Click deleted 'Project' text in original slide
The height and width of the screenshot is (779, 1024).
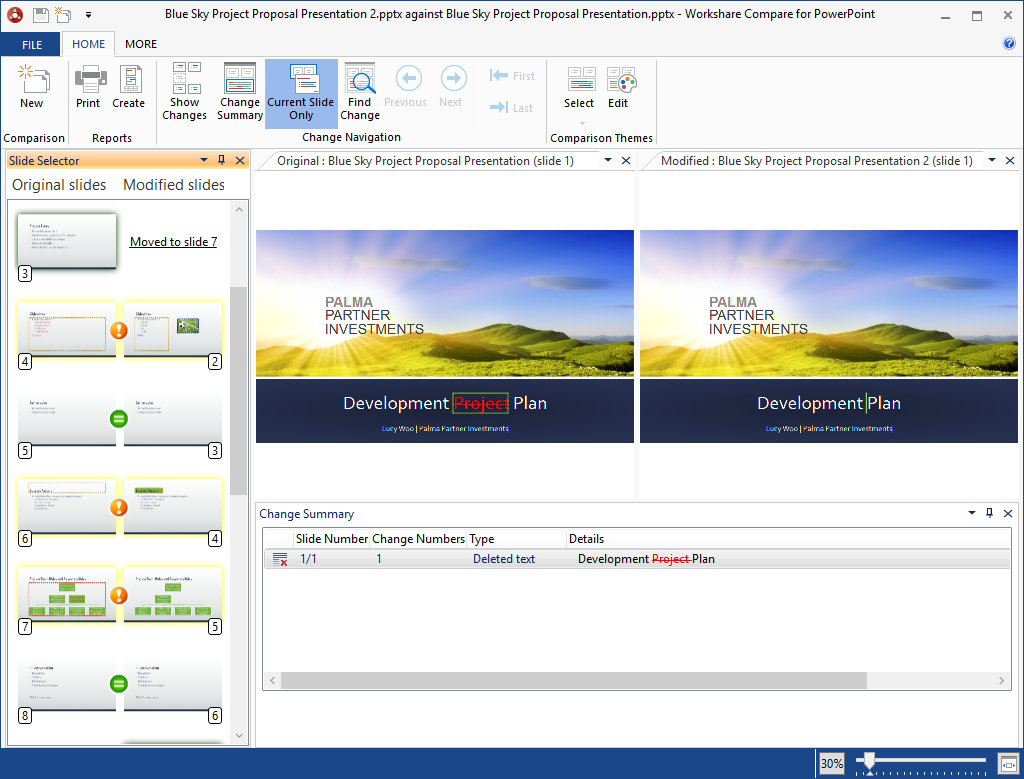[481, 404]
